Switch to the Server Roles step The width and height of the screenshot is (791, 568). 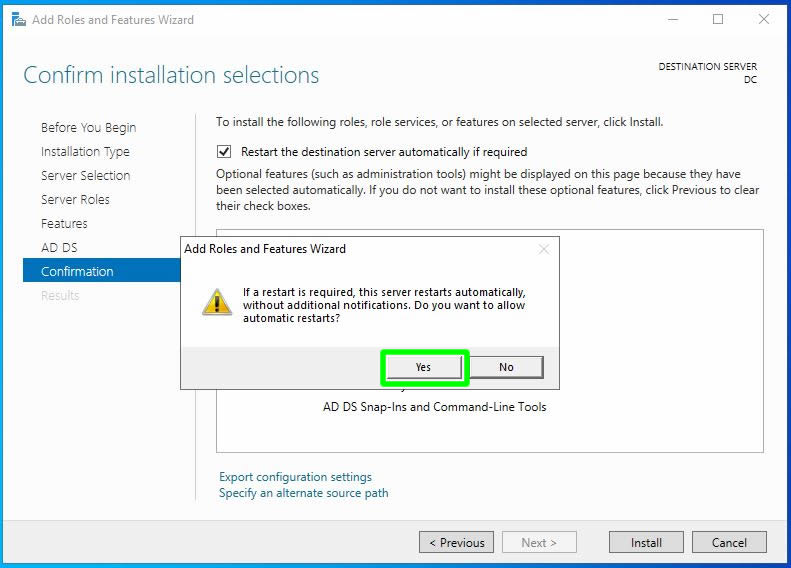(x=75, y=199)
